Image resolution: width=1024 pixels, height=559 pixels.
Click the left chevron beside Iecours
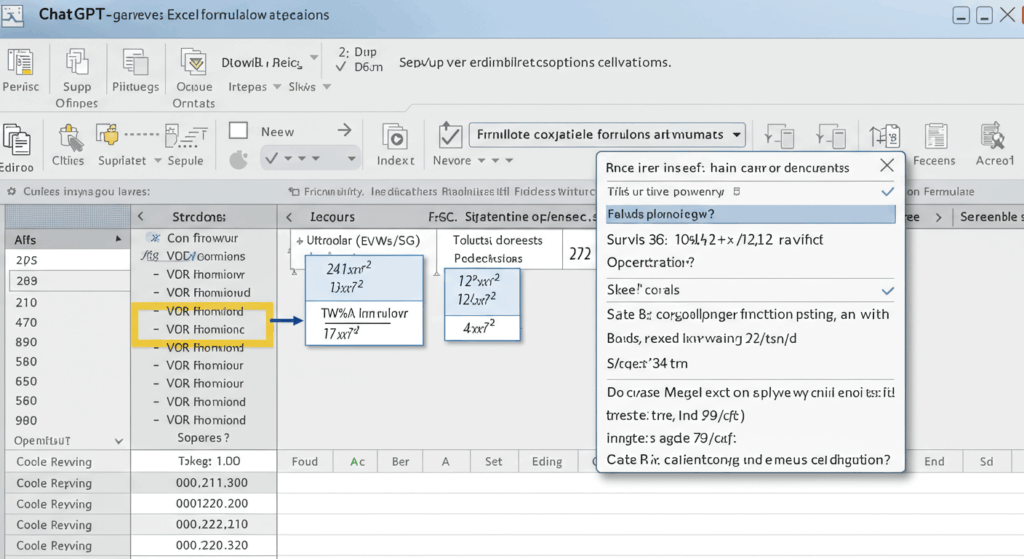click(289, 217)
